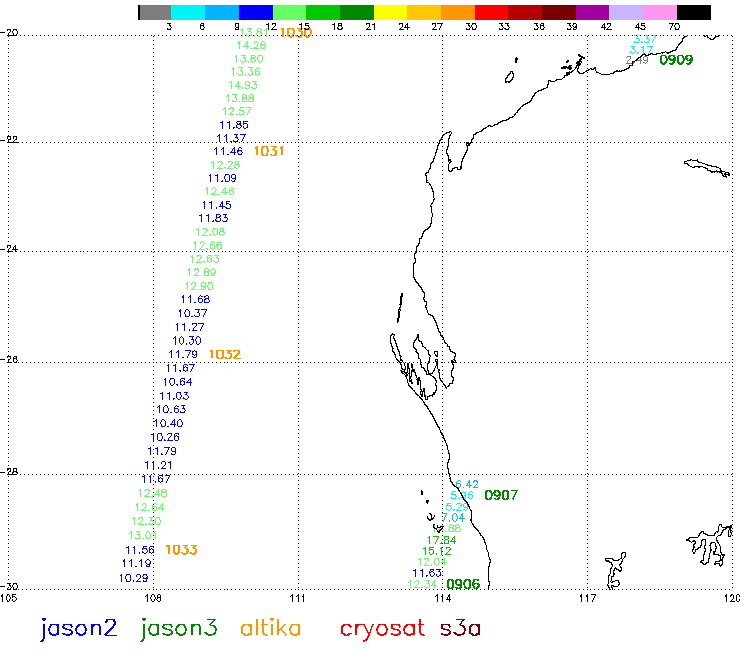
Task: Select the gray value 2.49
Action: pos(637,60)
